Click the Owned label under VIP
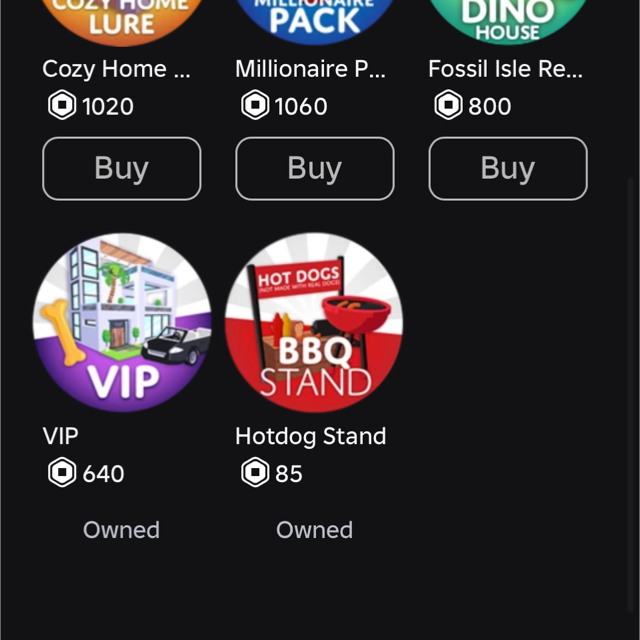The width and height of the screenshot is (640, 640). click(121, 530)
